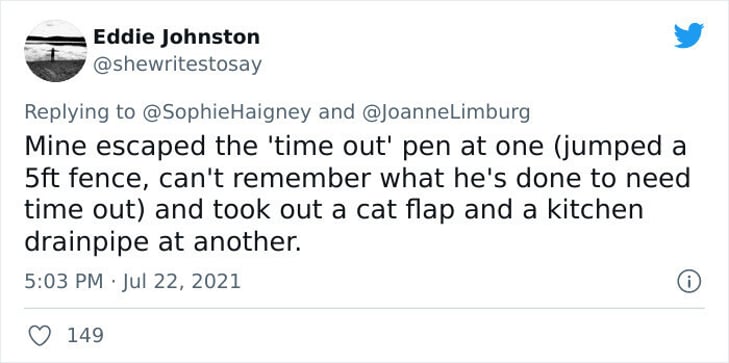Click the 5:03 PM timestamp
729x363 pixels.
[64, 282]
